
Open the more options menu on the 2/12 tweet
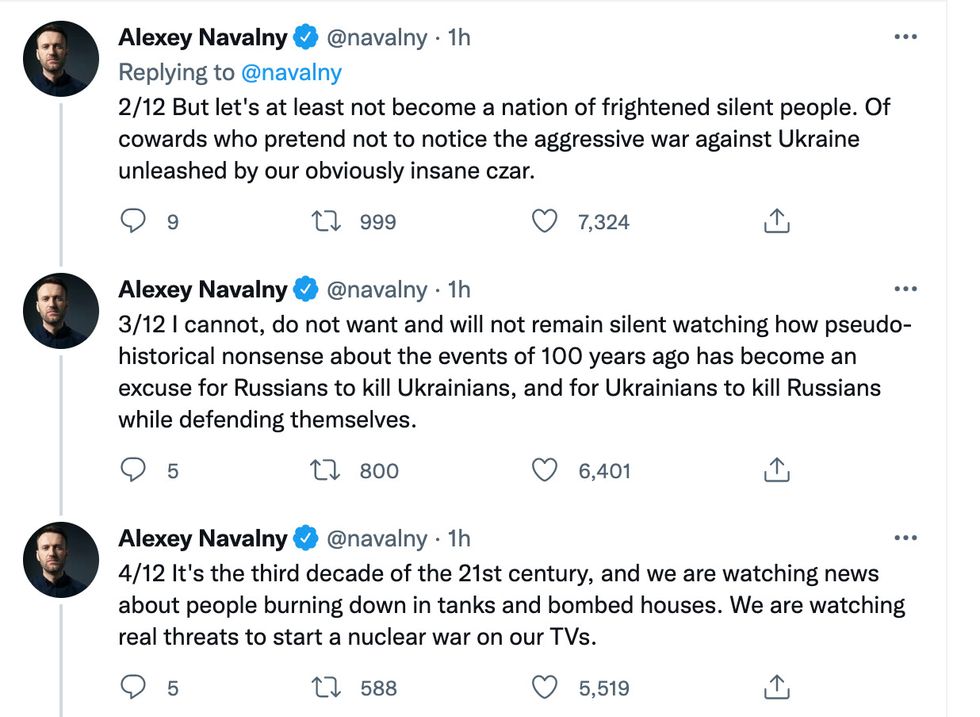(x=906, y=36)
